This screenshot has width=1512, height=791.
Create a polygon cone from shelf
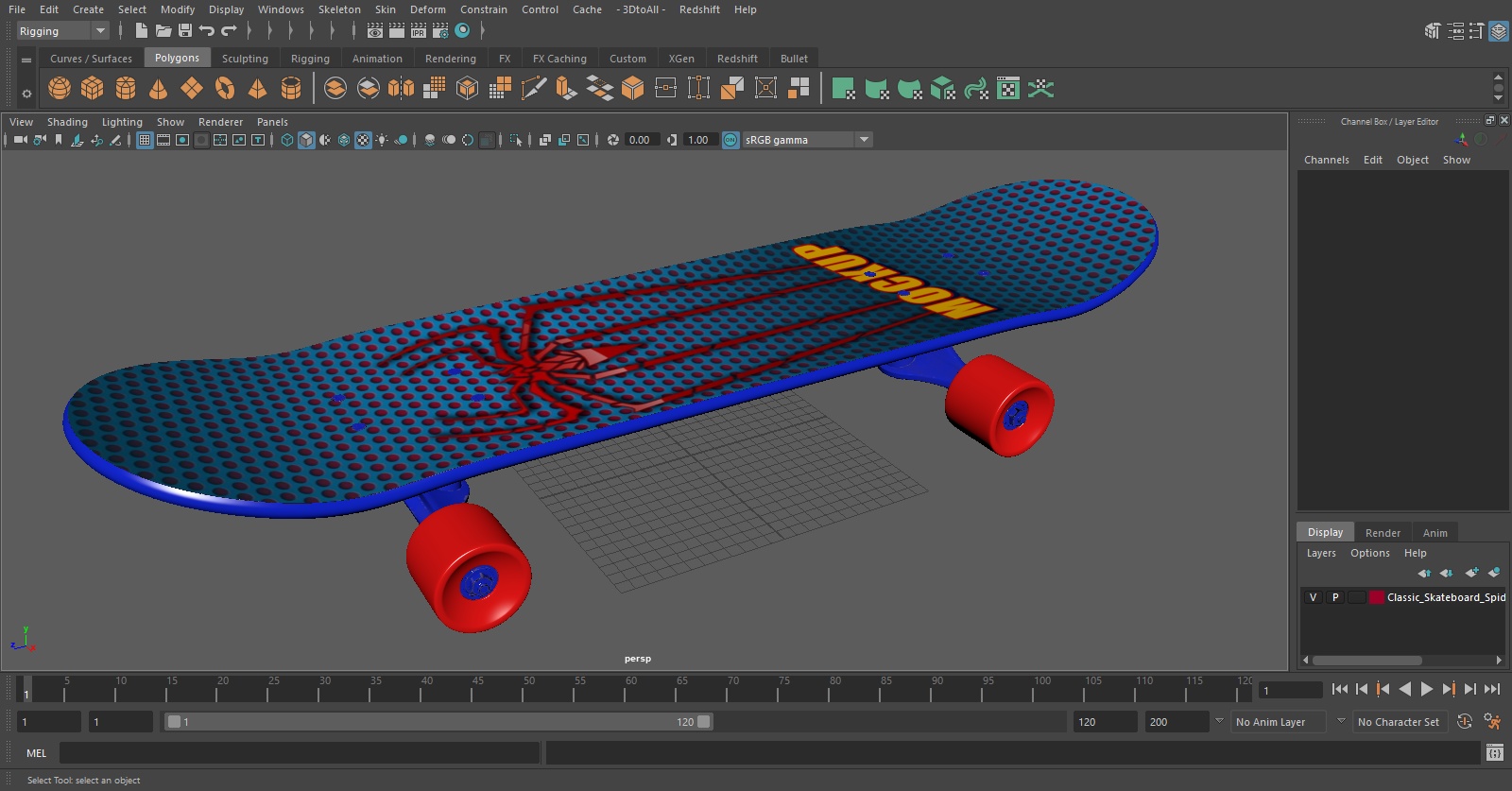pyautogui.click(x=159, y=89)
